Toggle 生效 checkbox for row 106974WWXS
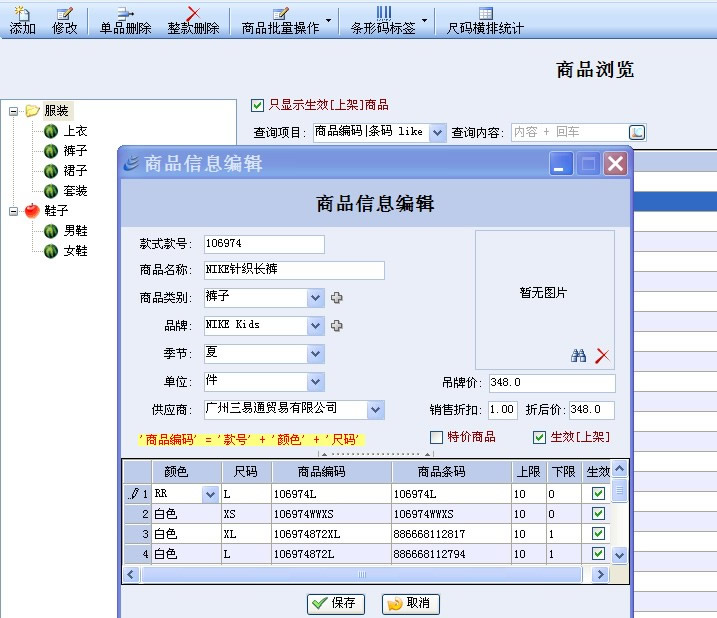Image resolution: width=717 pixels, height=618 pixels. [x=598, y=514]
